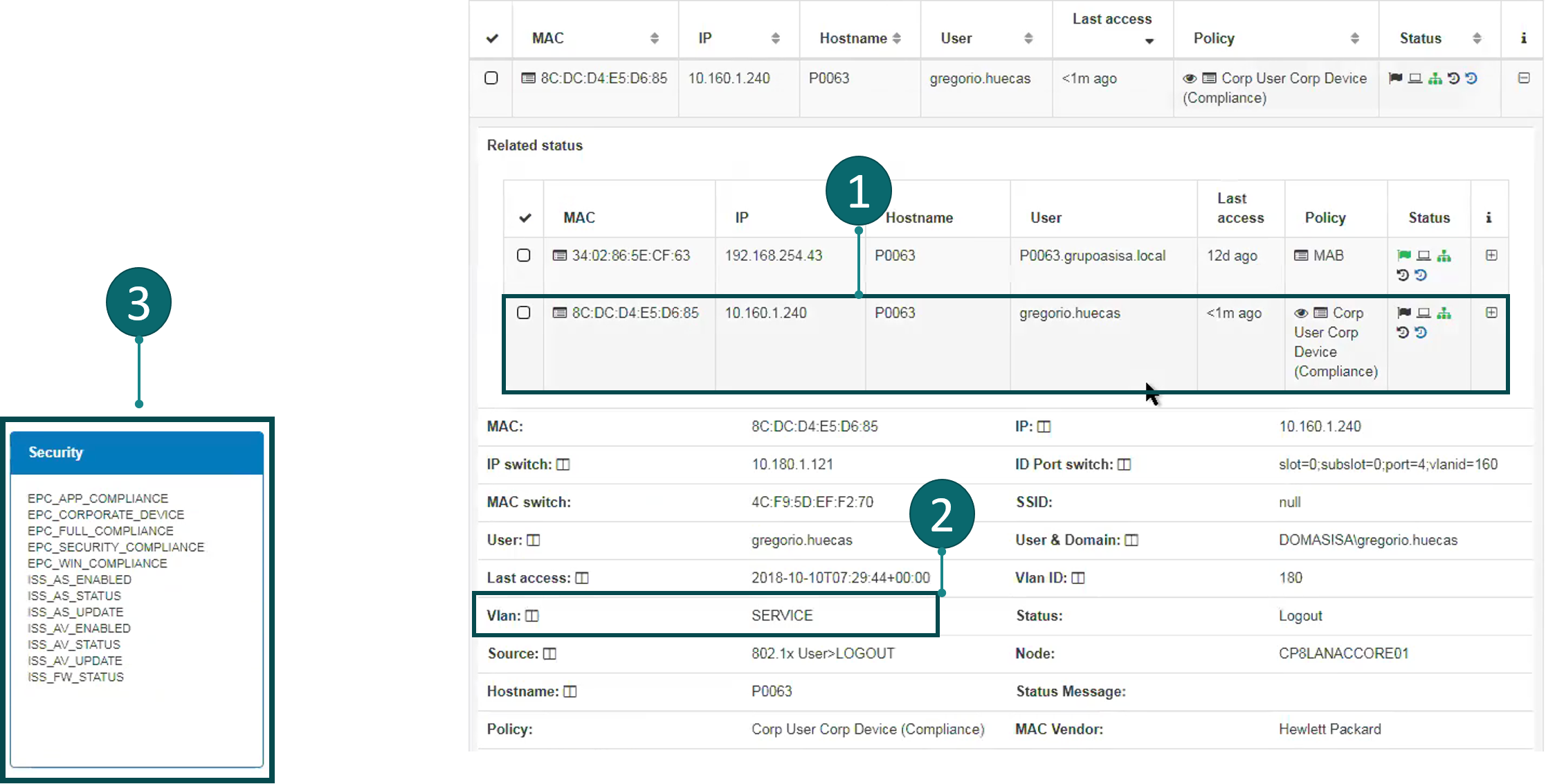1546x784 pixels.
Task: Click the Security panel header
Action: (x=137, y=453)
